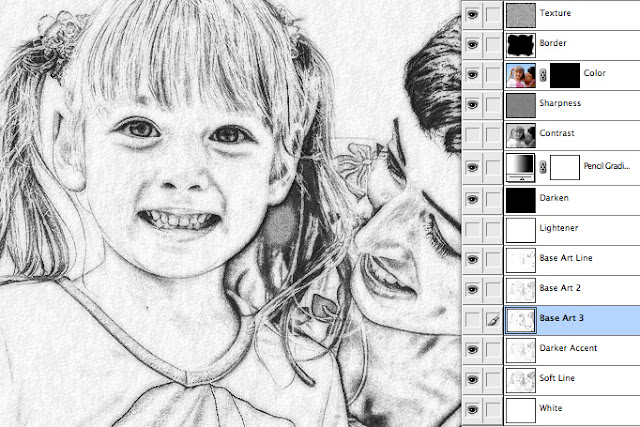The height and width of the screenshot is (427, 640).
Task: Select the layer named Soft Line
Action: (557, 378)
